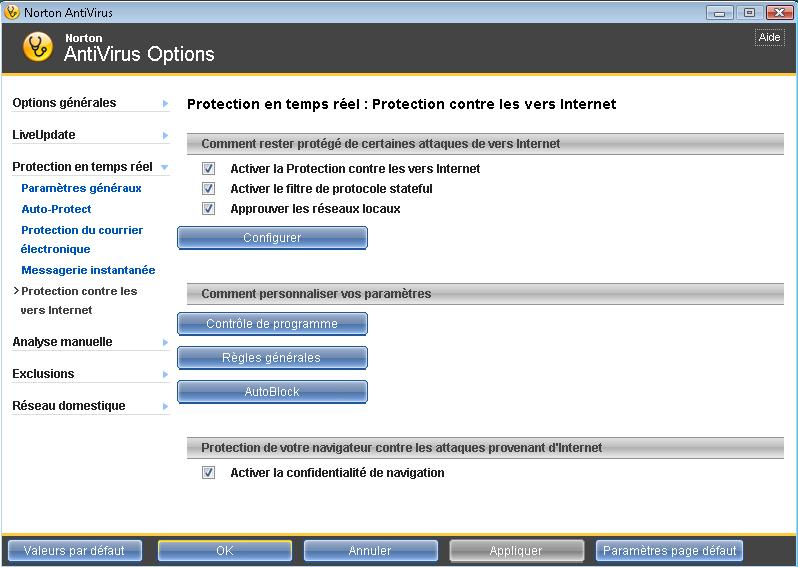
Task: Click the Norton stethoscope logo icon
Action: click(x=38, y=47)
